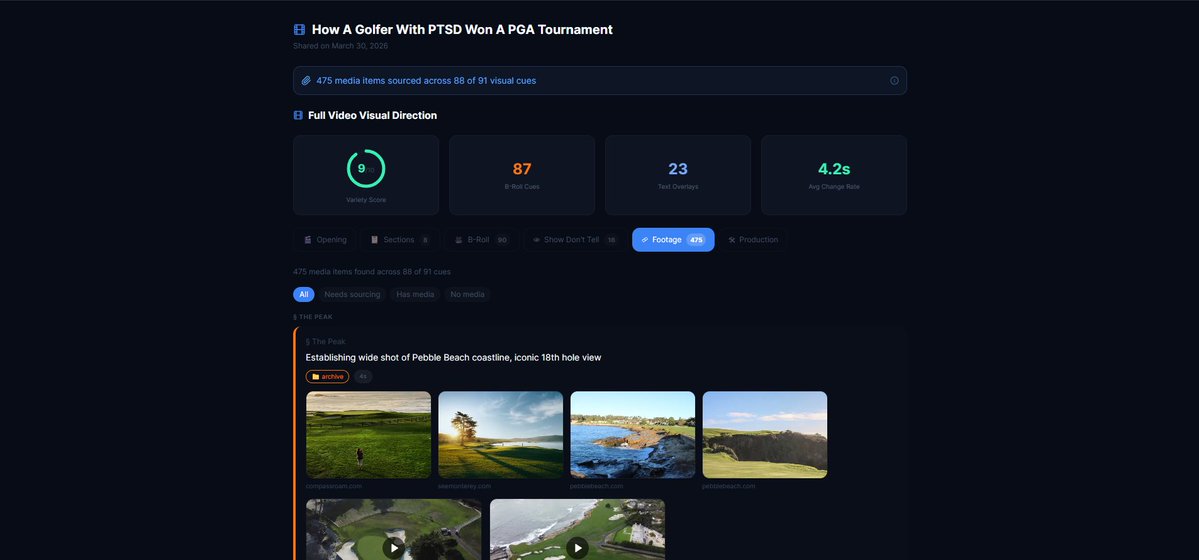1199x560 pixels.
Task: Click the compassroam.com source label
Action: (333, 486)
